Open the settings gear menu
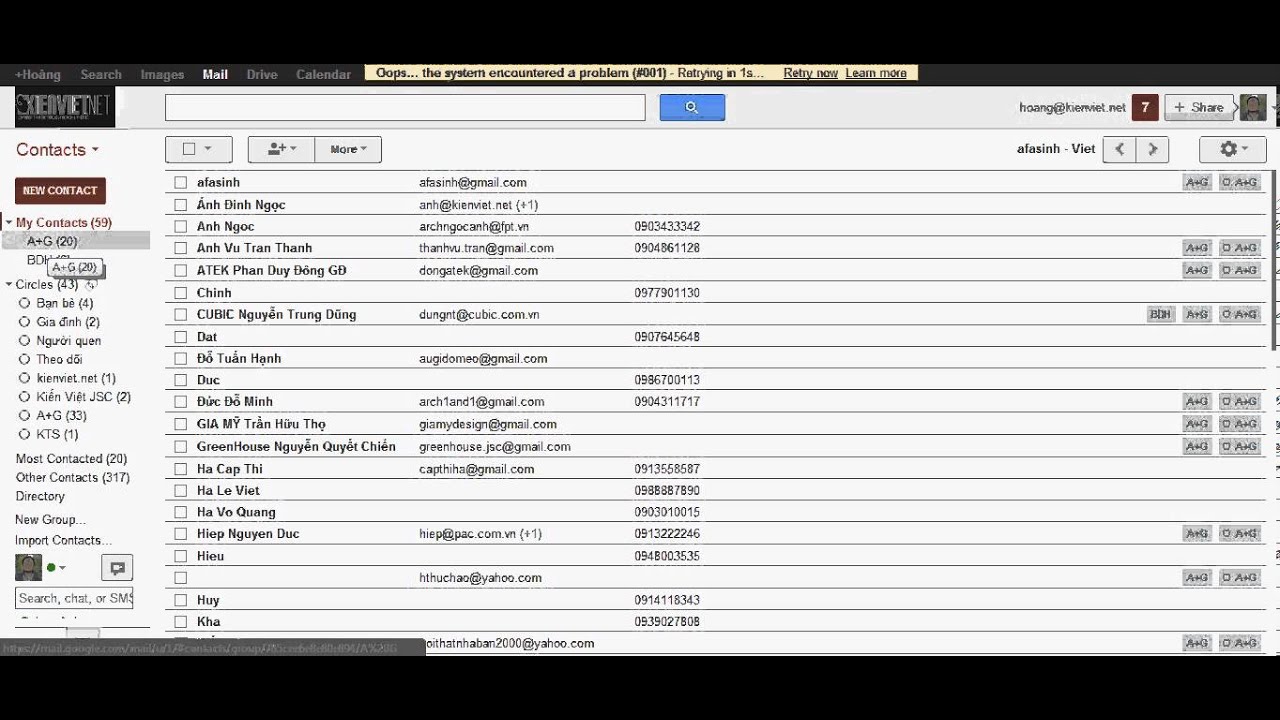Screen dimensions: 1280x720 coord(1234,149)
